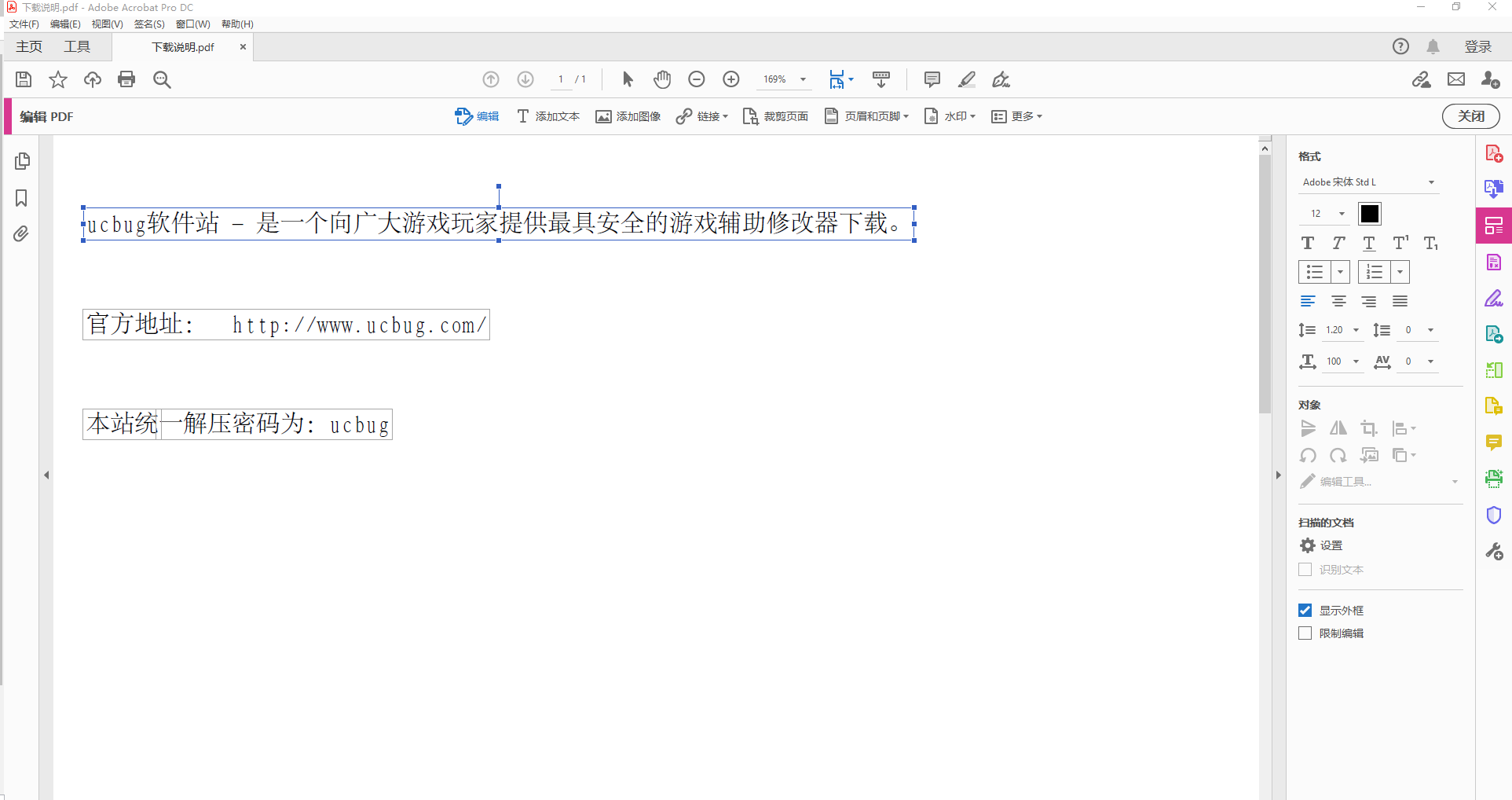
Task: Toggle left text alignment
Action: click(1308, 301)
